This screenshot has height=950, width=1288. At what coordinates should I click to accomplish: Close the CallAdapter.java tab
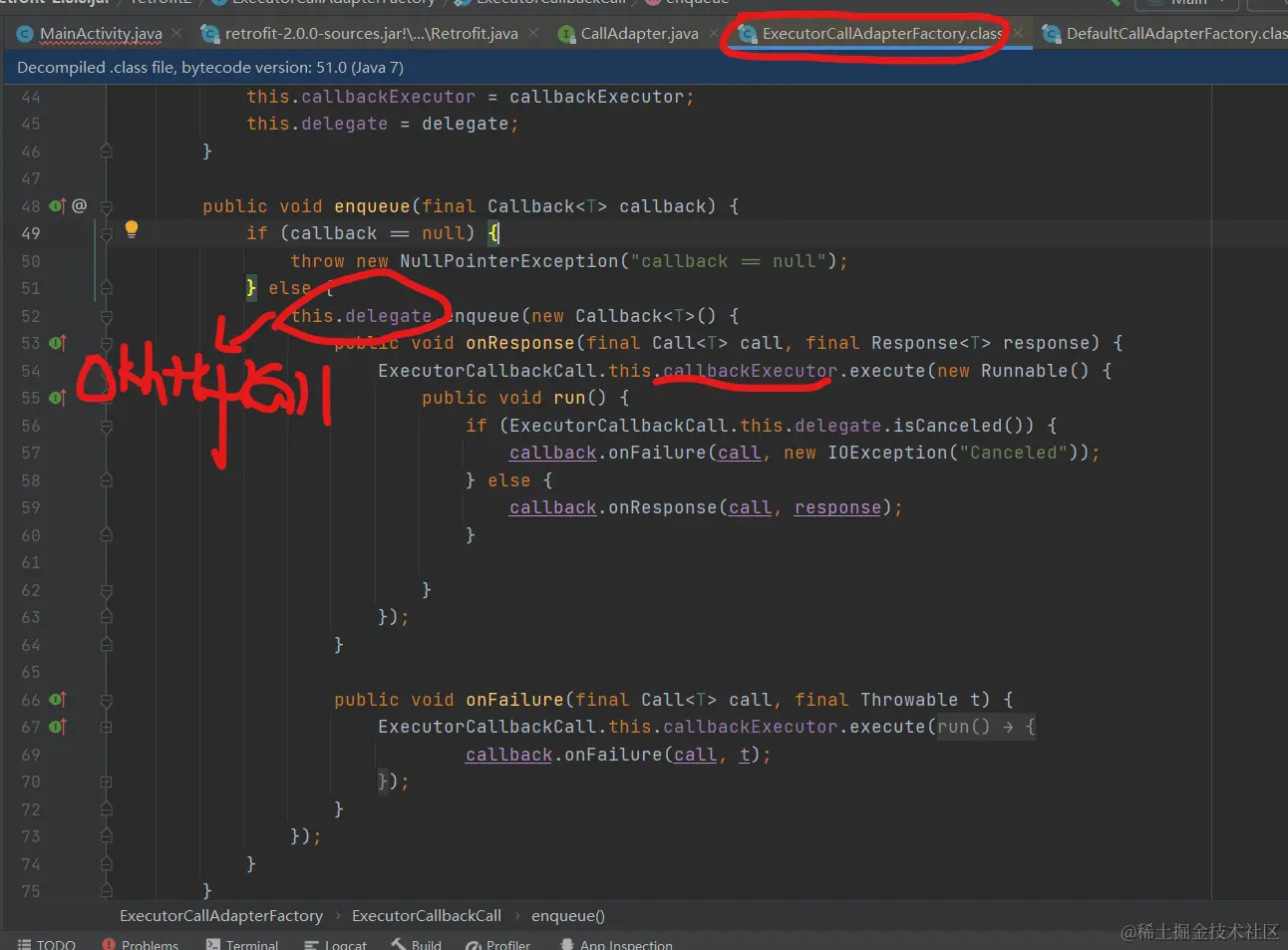point(714,33)
